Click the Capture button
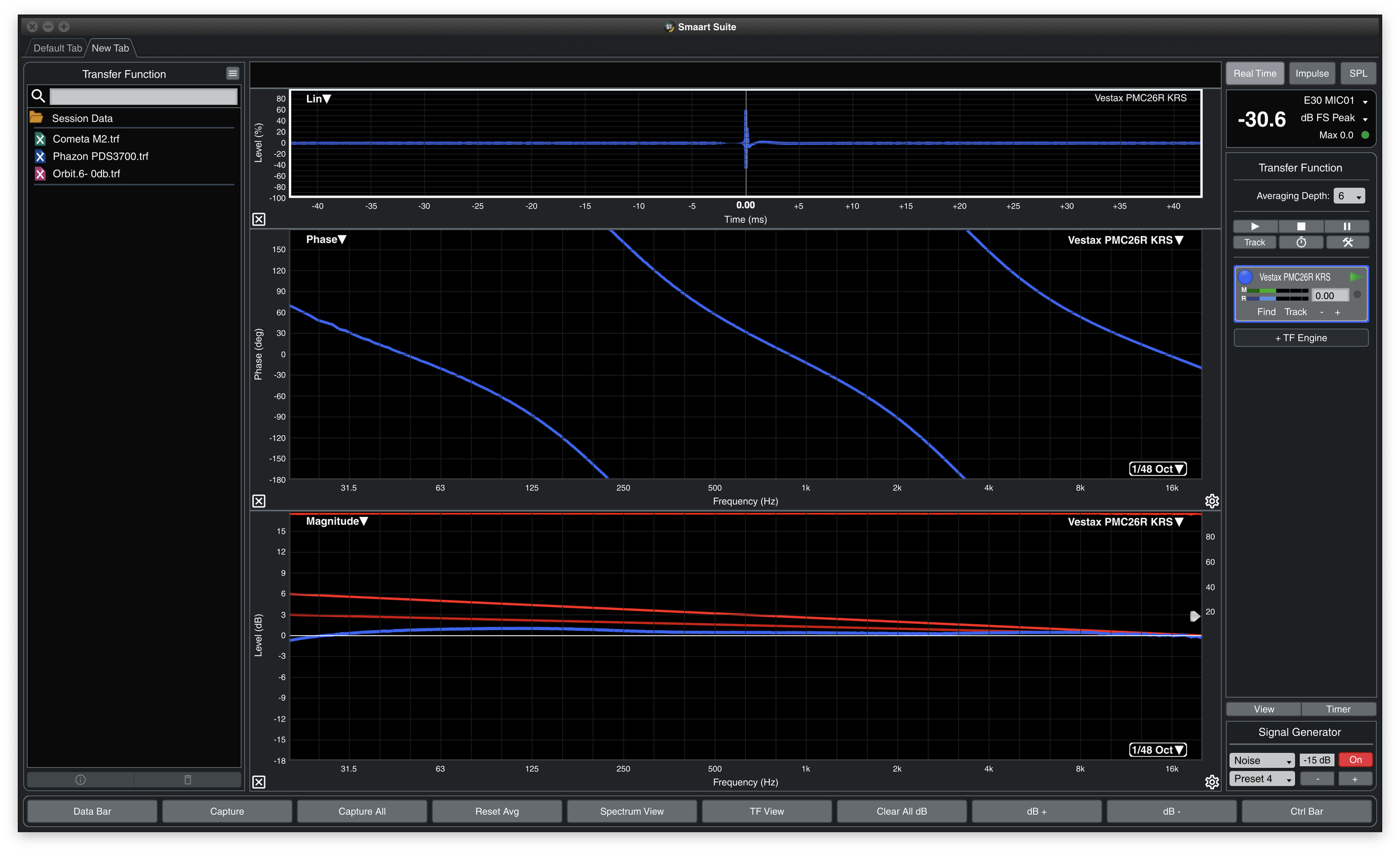Image resolution: width=1400 pixels, height=853 pixels. click(227, 811)
